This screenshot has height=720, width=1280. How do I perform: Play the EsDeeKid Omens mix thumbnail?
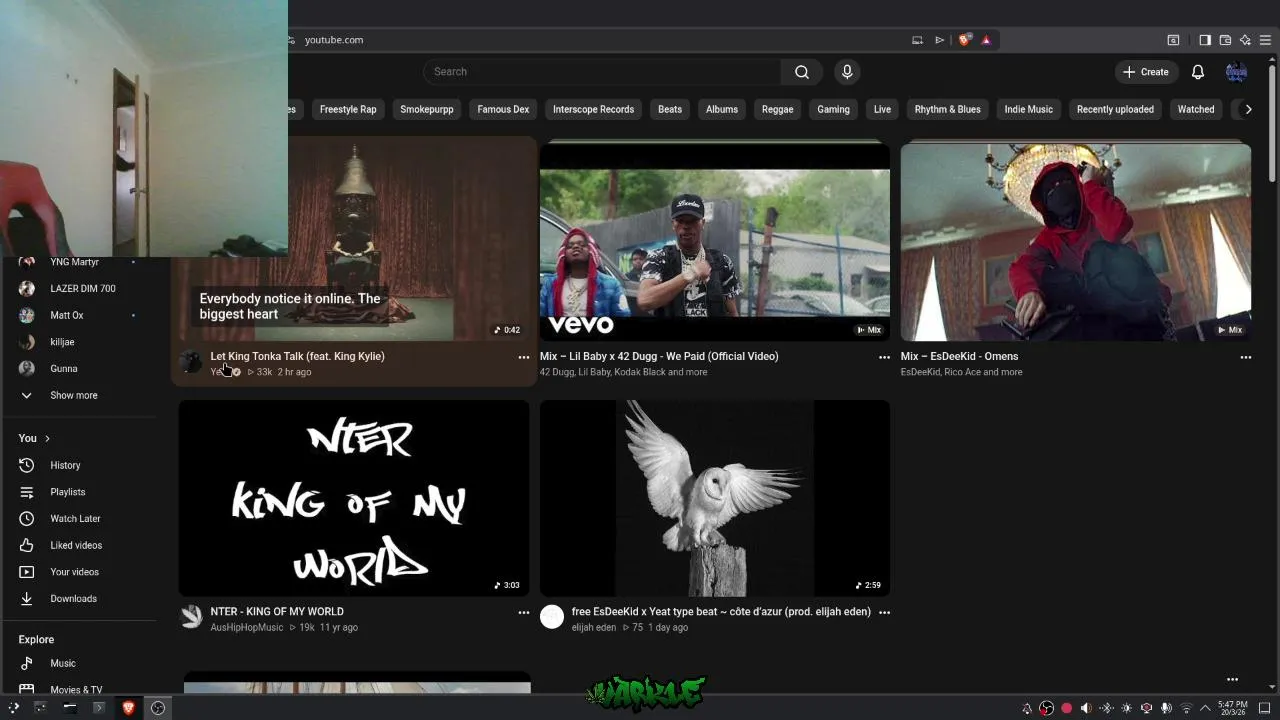(x=1076, y=242)
